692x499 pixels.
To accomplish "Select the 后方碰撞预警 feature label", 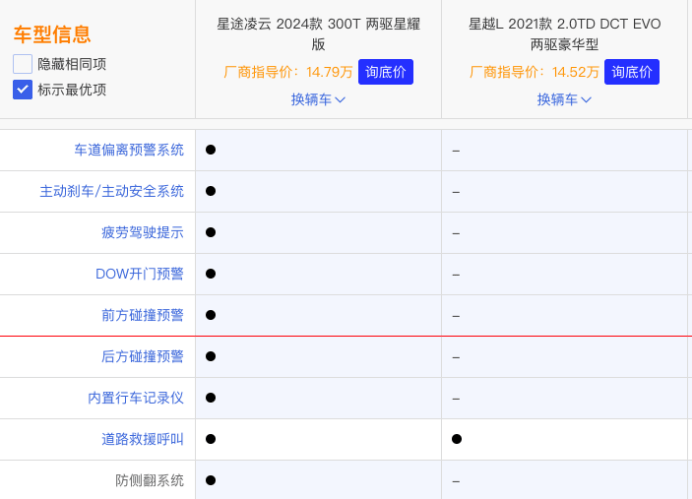I will pyautogui.click(x=142, y=356).
